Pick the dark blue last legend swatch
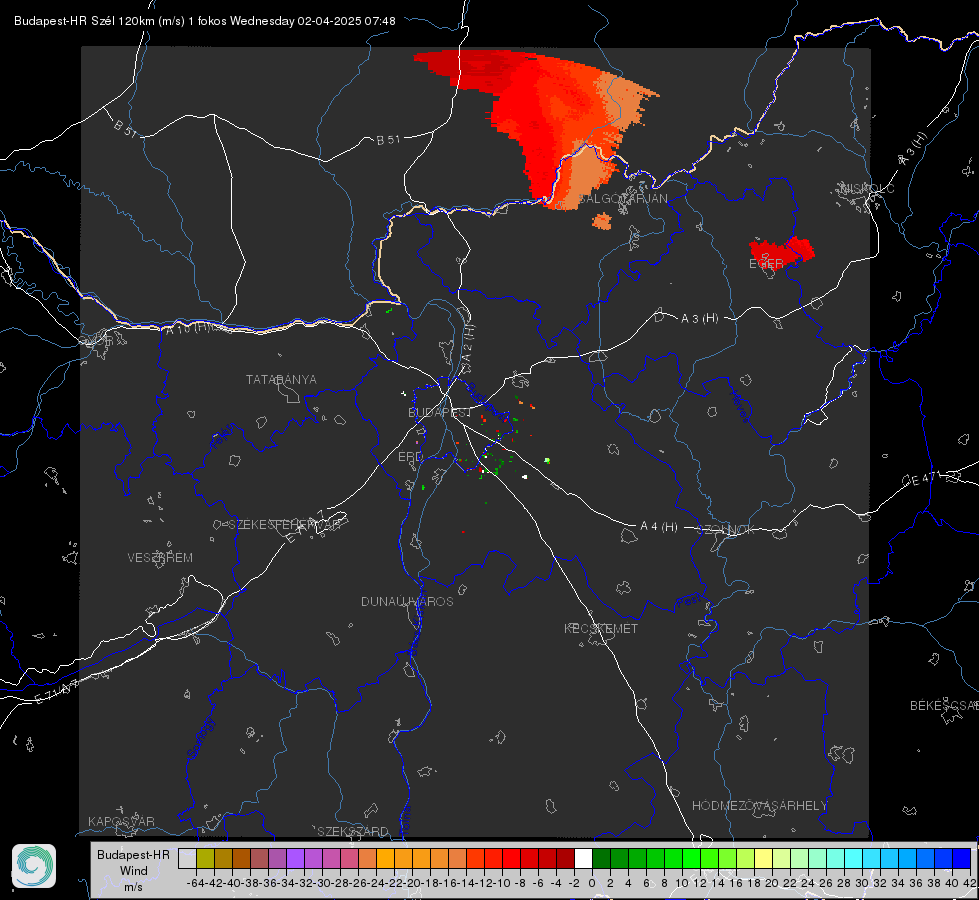979x900 pixels. (962, 858)
